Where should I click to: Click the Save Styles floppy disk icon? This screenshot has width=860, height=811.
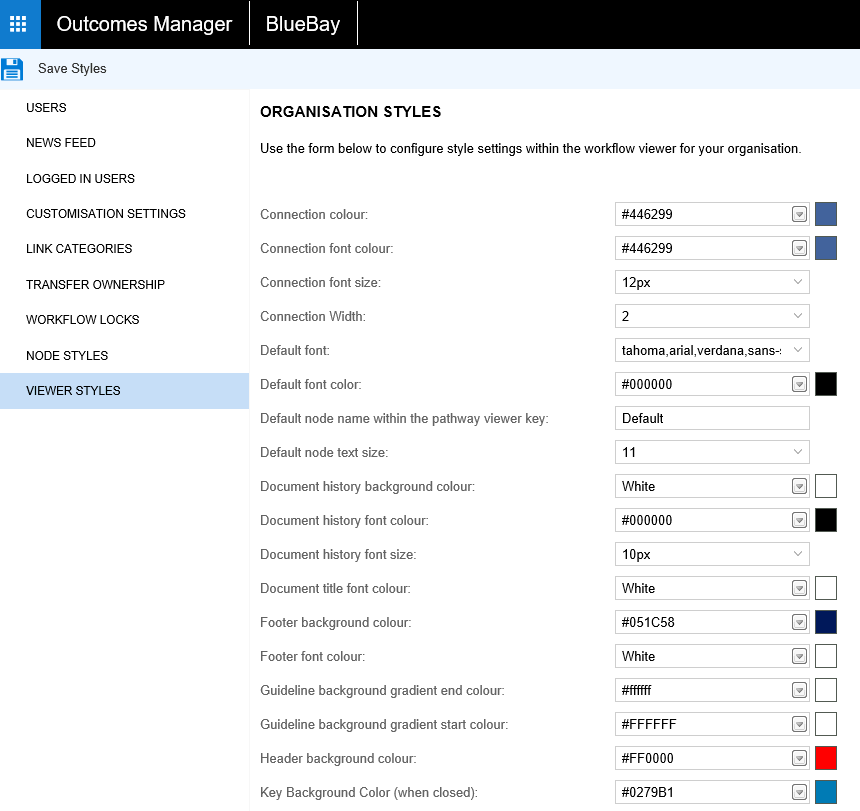point(12,69)
